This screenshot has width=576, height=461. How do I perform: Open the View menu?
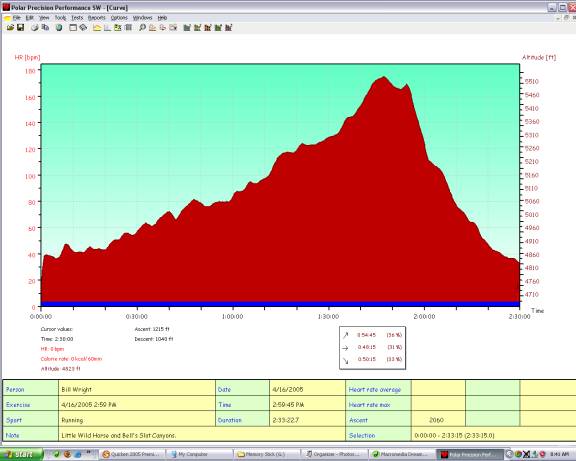coord(44,18)
